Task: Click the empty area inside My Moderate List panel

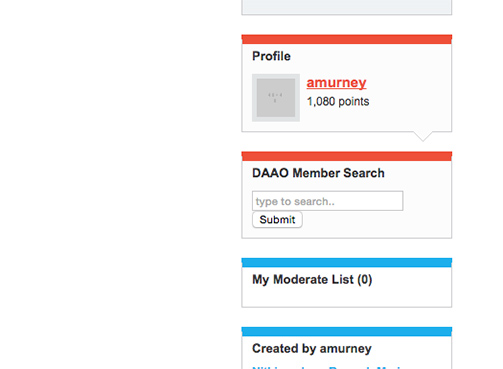Action: click(x=347, y=297)
